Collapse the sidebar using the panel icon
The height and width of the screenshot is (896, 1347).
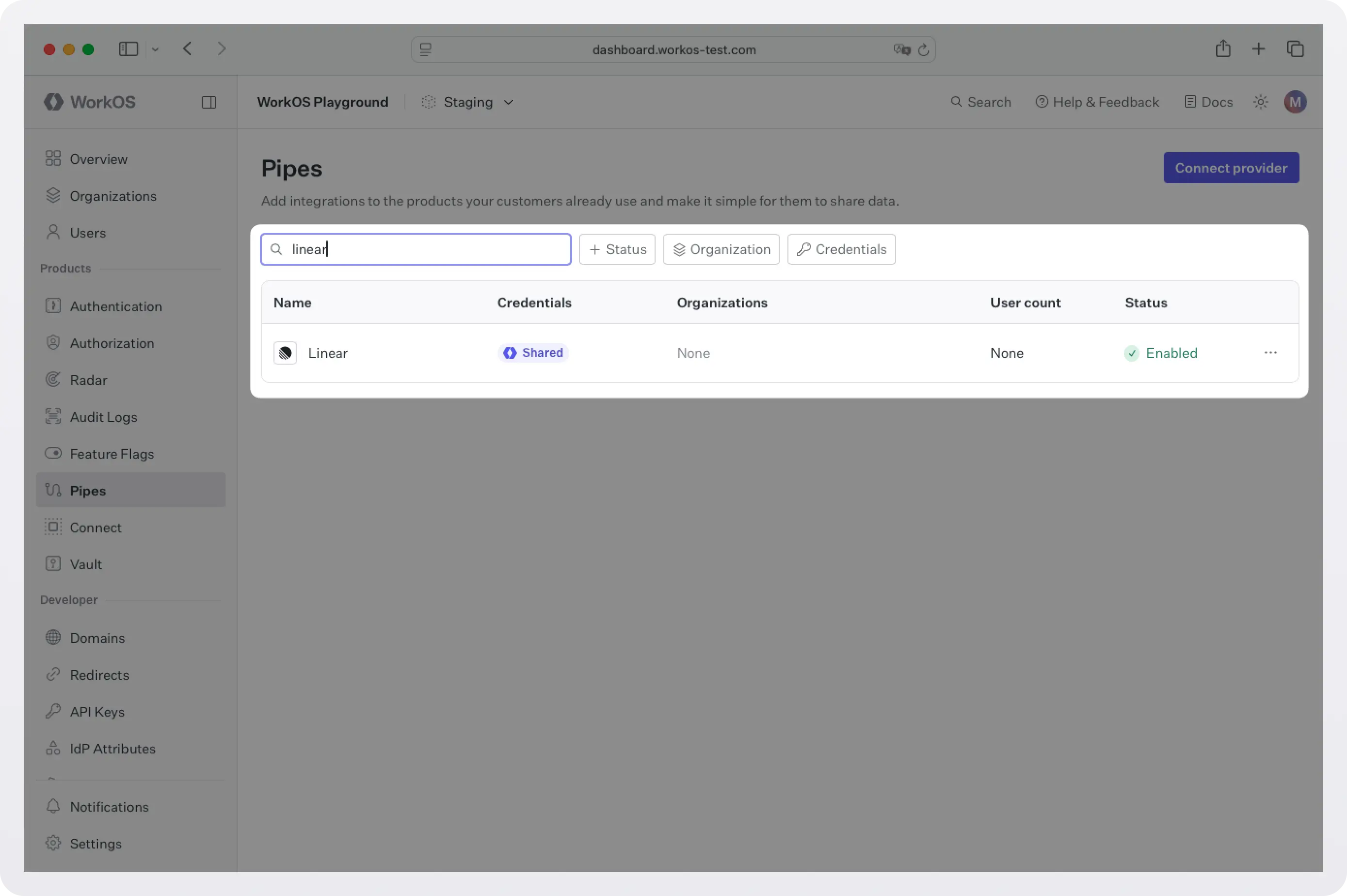click(208, 102)
